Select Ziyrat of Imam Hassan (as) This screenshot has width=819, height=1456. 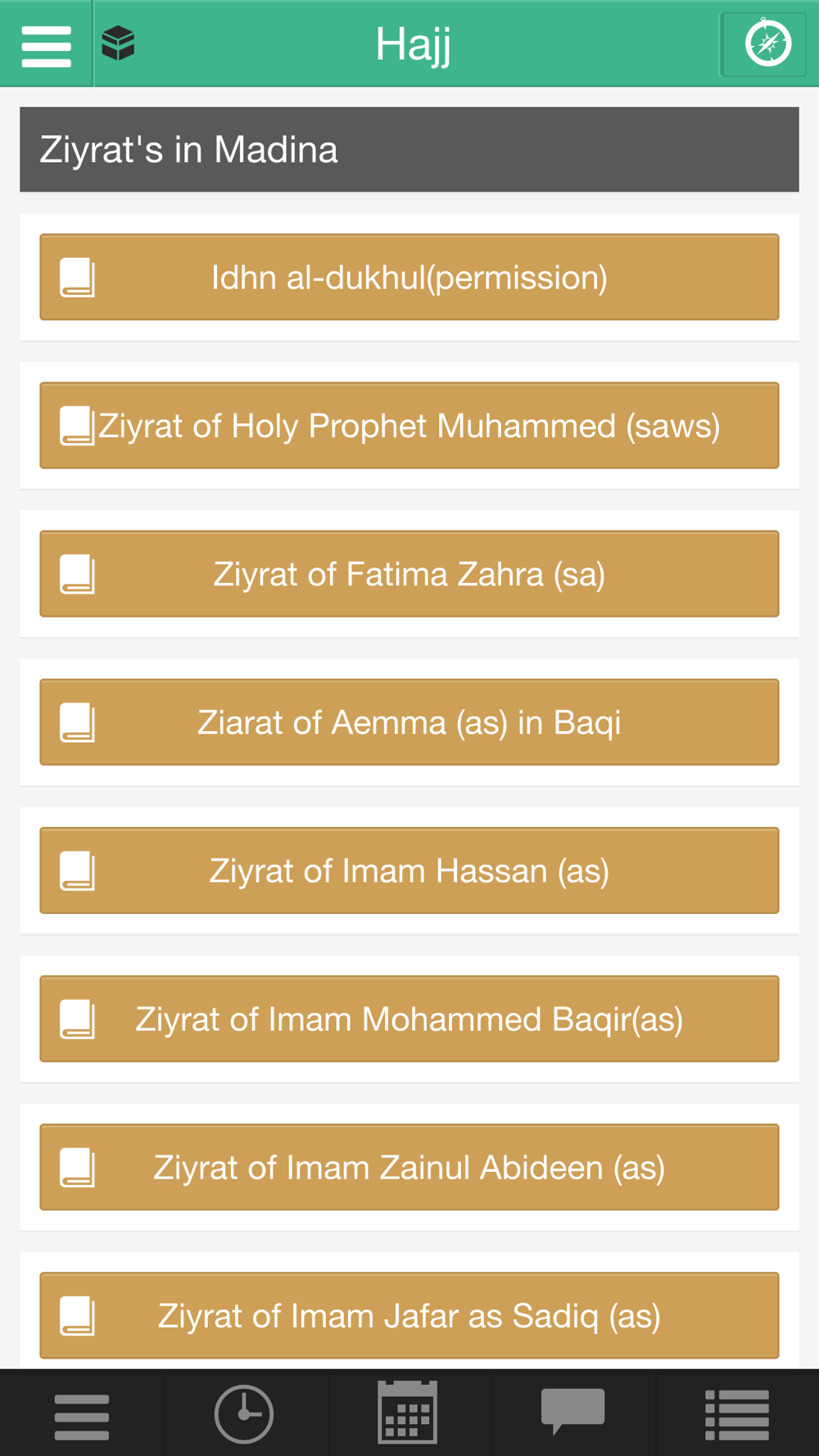[x=409, y=870]
